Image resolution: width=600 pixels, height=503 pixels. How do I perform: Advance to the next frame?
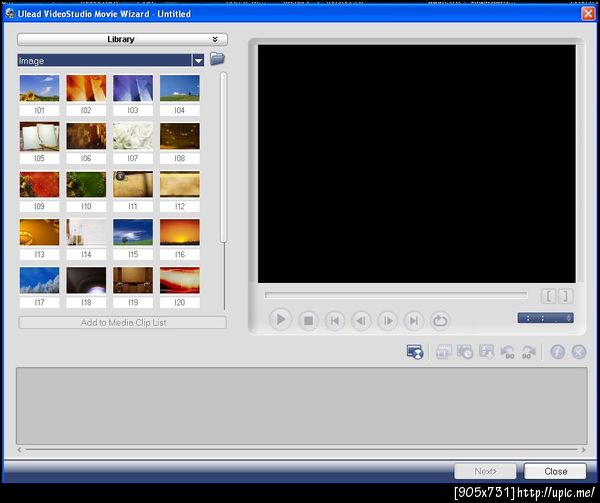(x=387, y=321)
